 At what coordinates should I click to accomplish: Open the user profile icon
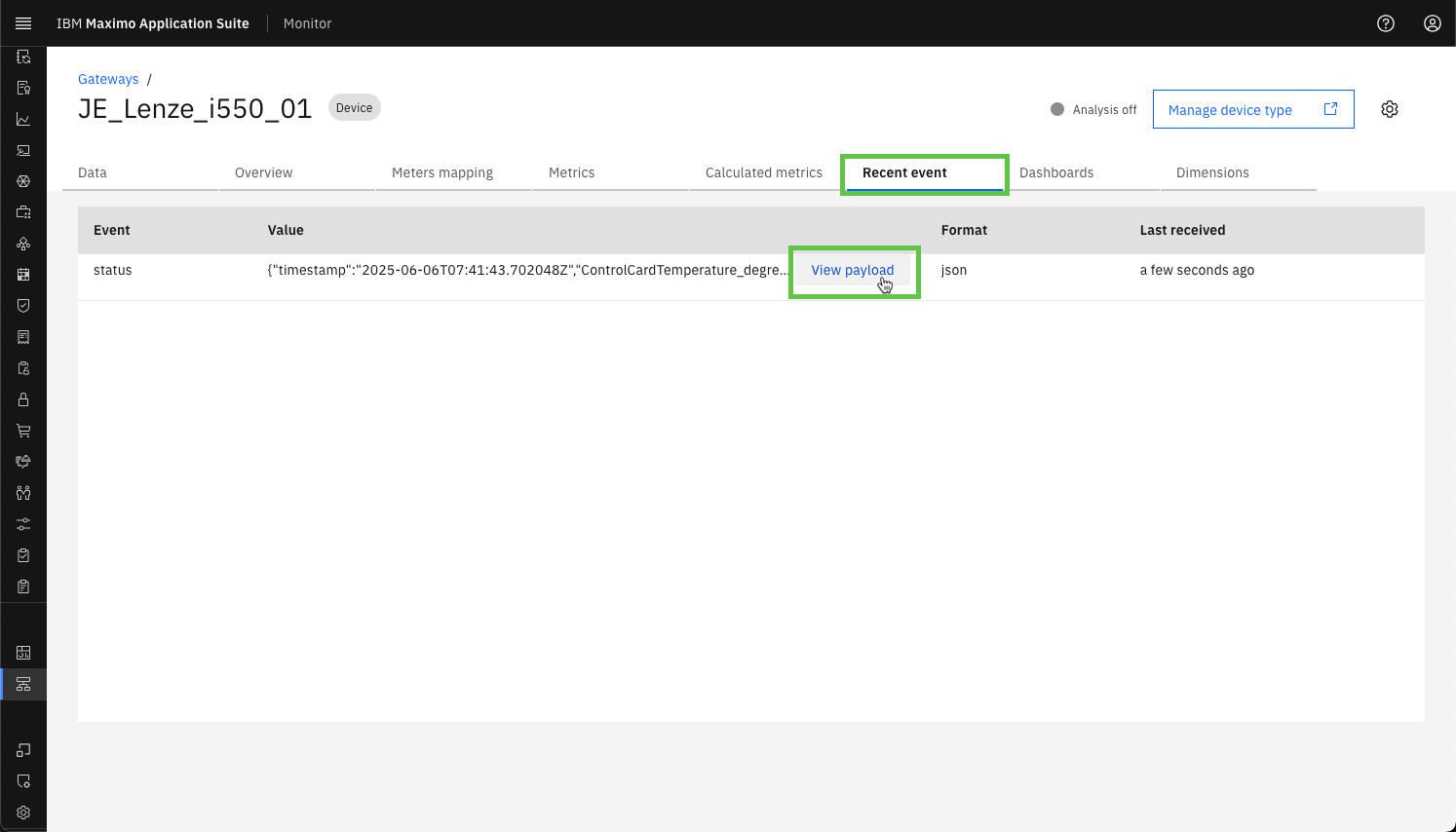(1433, 23)
